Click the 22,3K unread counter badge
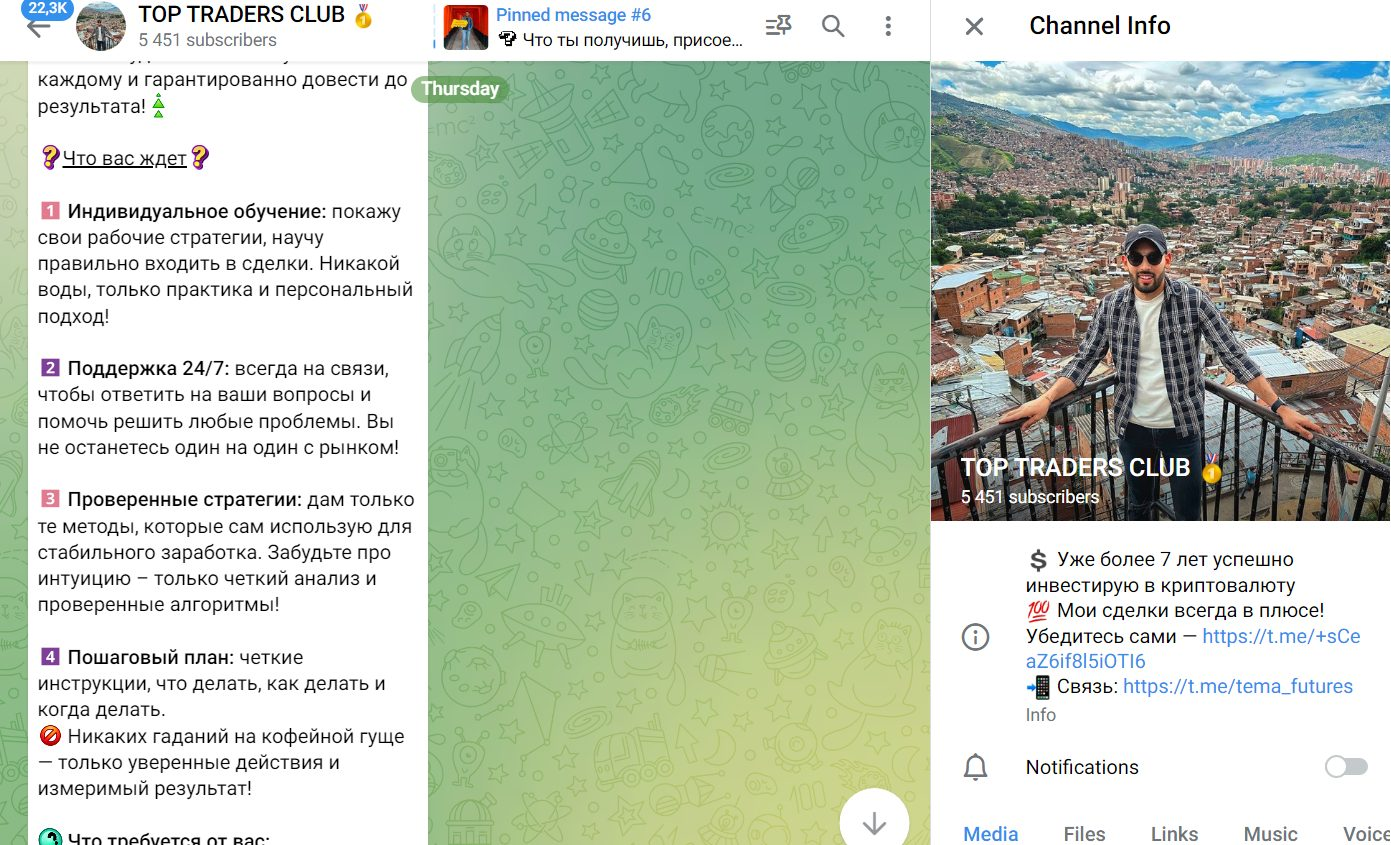 point(46,7)
